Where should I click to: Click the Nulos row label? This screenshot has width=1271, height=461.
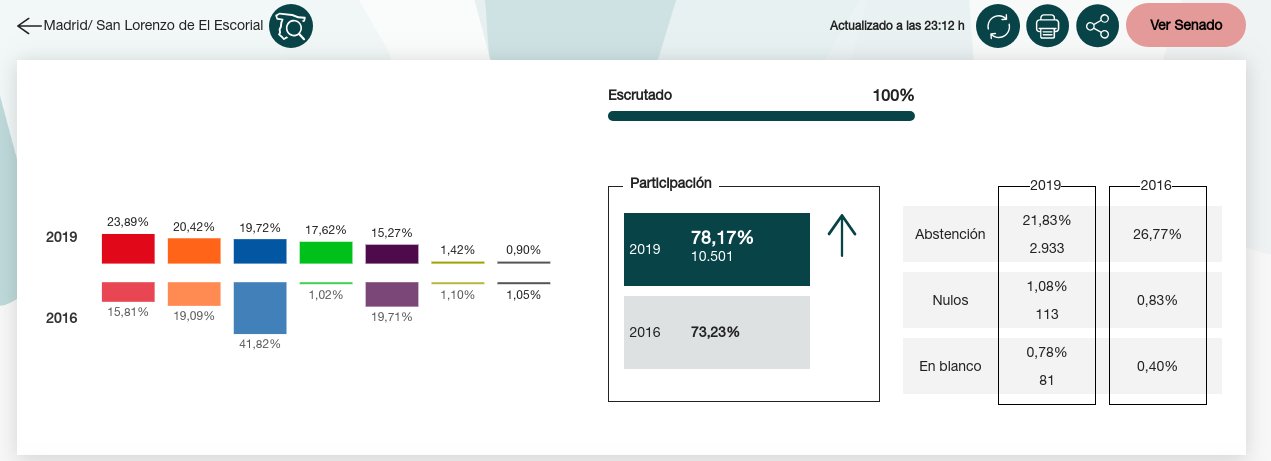click(x=950, y=300)
